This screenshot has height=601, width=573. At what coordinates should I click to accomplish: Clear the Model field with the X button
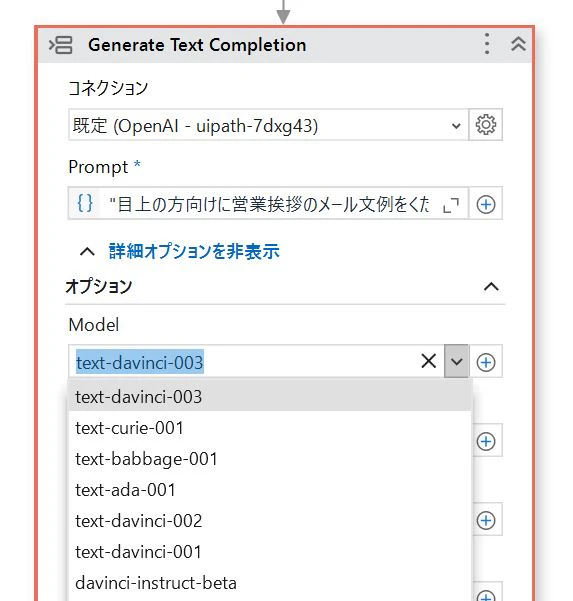pyautogui.click(x=429, y=361)
